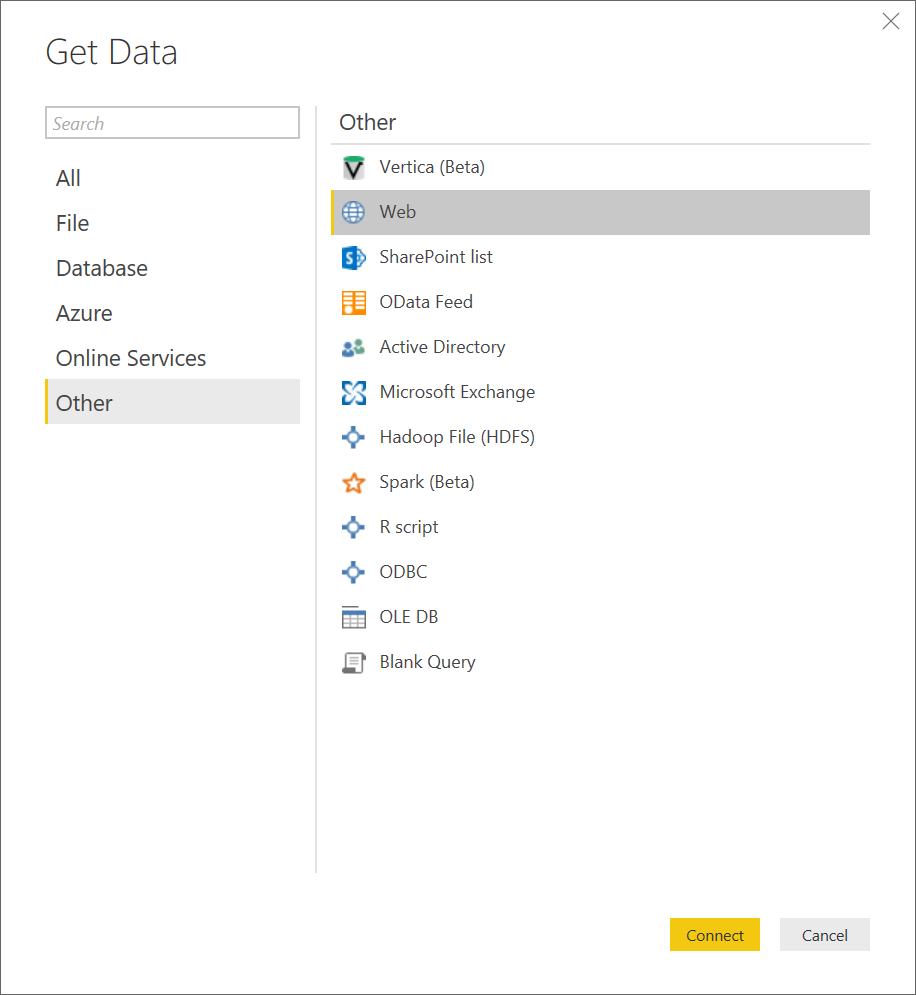Click the yellow Connect button
Screen dimensions: 916x995
pyautogui.click(x=715, y=935)
